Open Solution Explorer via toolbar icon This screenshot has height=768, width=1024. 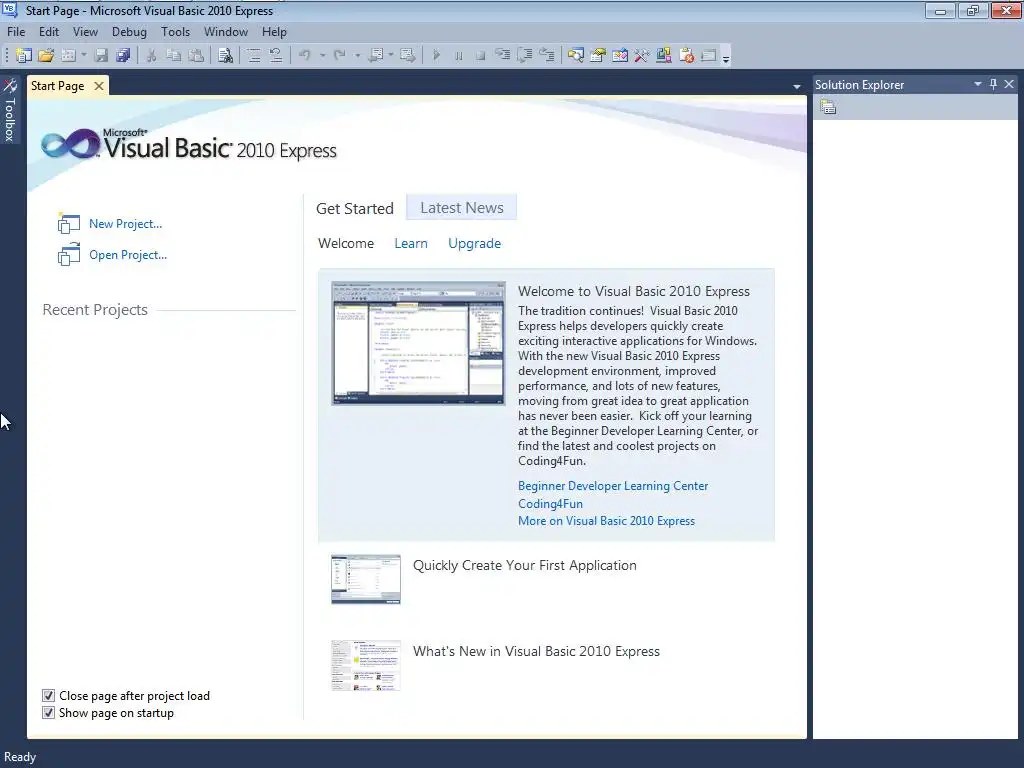(x=575, y=56)
